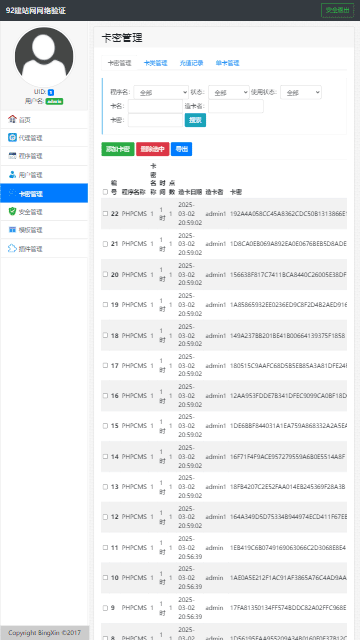
Task: Click the green 添加卡密 button
Action: pyautogui.click(x=118, y=149)
